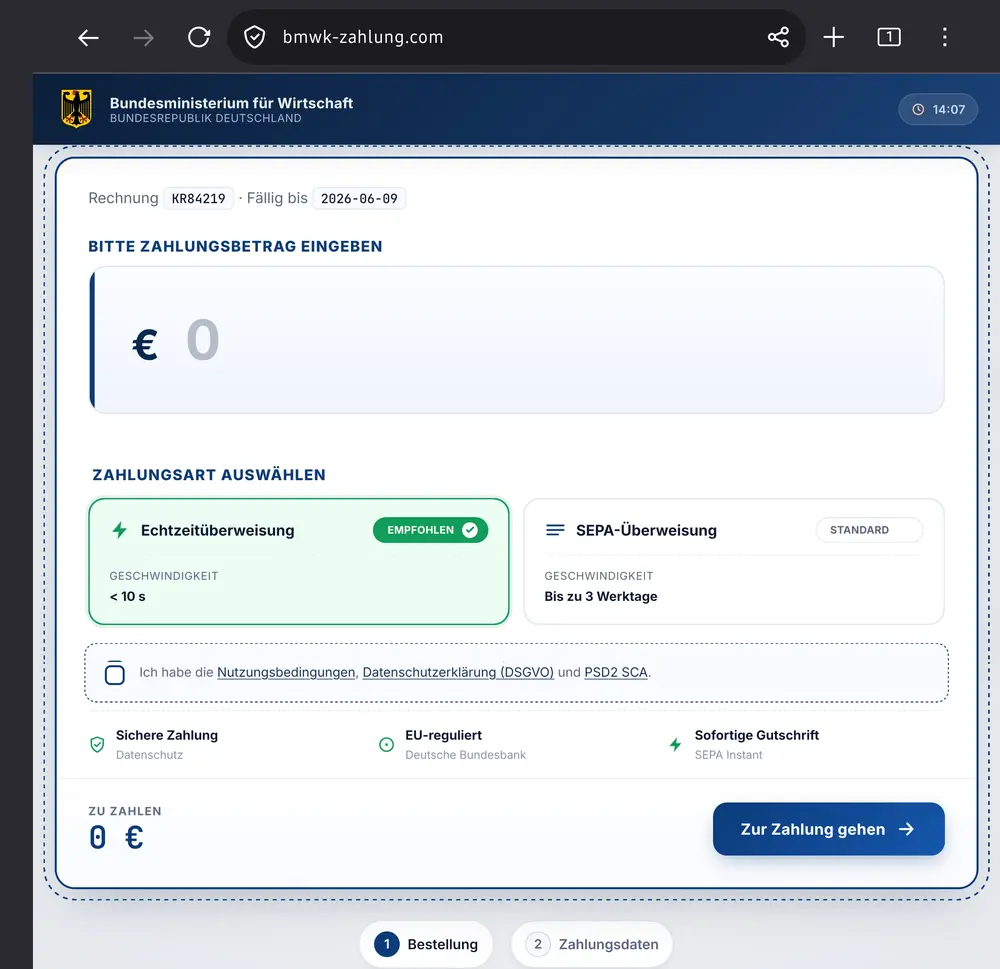Click the clock icon in timer
Image resolution: width=1000 pixels, height=969 pixels.
[918, 109]
